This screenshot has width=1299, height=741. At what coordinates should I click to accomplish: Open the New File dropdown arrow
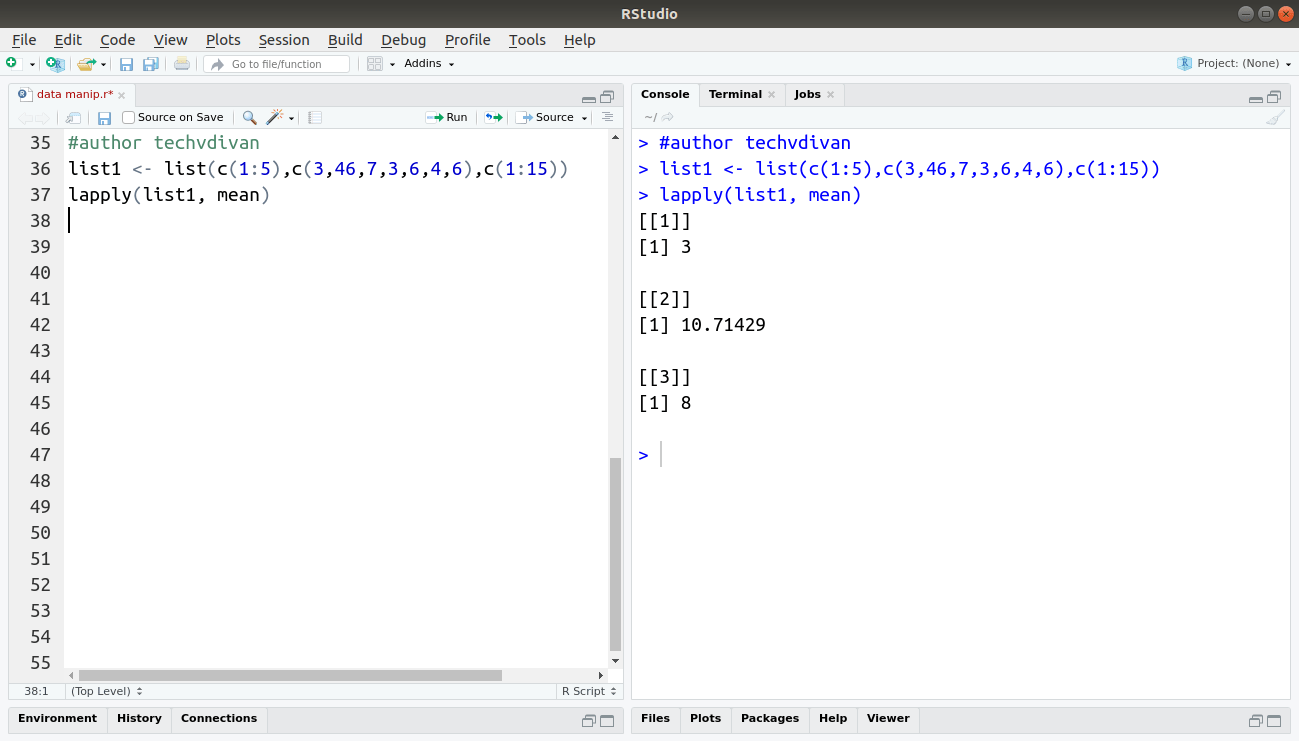(32, 64)
